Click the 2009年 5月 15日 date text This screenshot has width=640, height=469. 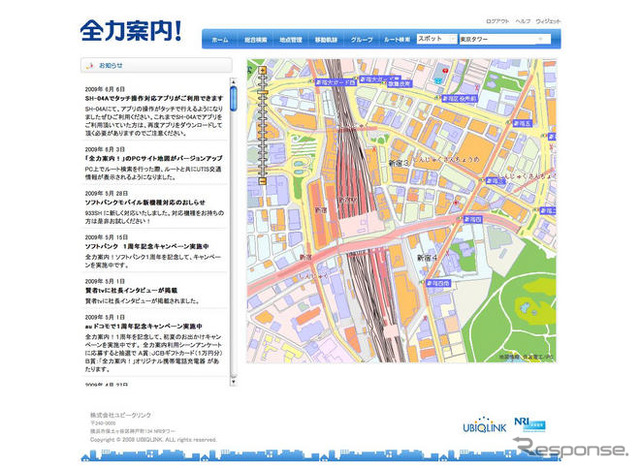pyautogui.click(x=107, y=238)
